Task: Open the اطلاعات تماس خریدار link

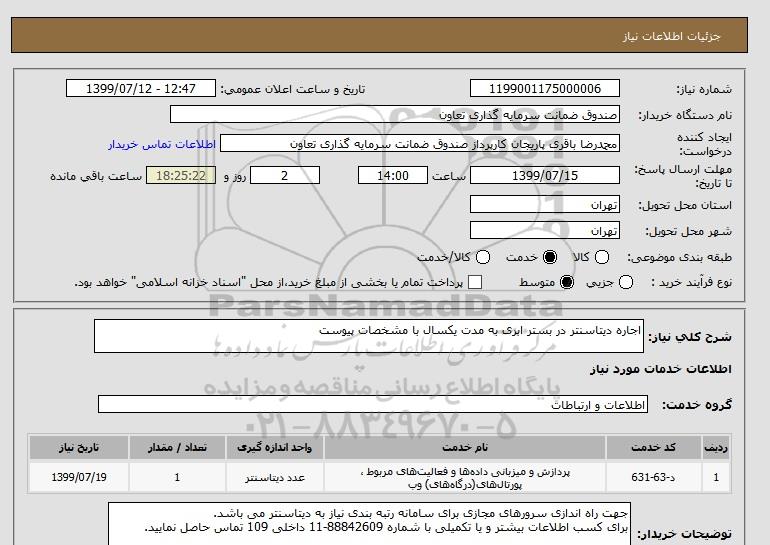Action: coord(162,144)
